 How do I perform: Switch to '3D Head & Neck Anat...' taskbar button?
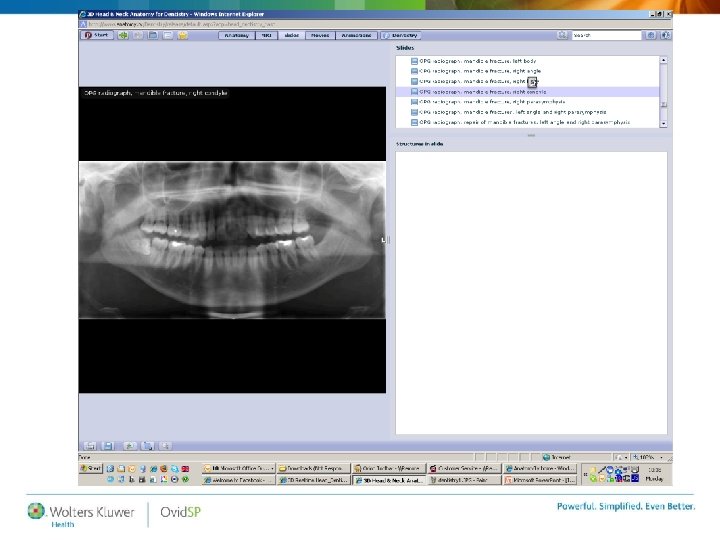point(389,480)
